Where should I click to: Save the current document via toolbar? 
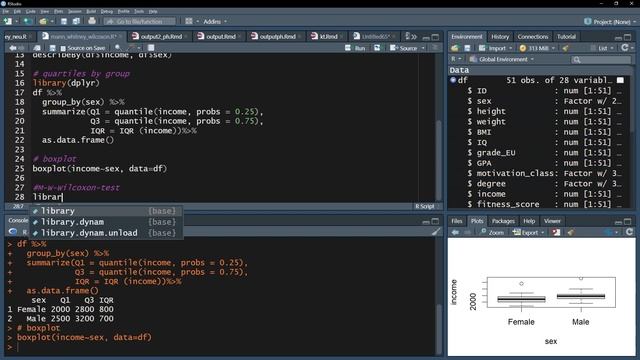pos(64,21)
